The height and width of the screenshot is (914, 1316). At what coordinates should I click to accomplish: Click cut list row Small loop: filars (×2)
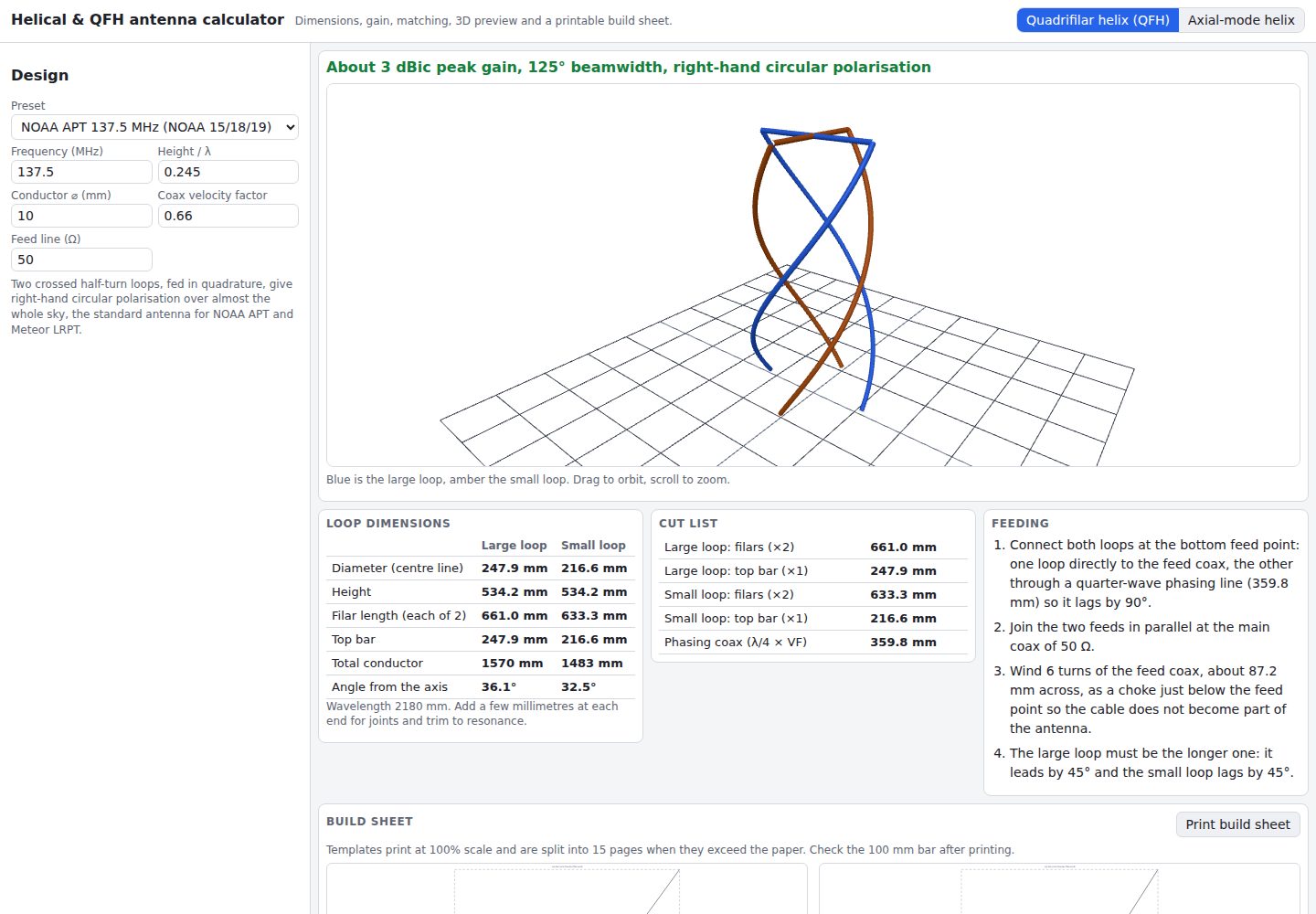813,594
